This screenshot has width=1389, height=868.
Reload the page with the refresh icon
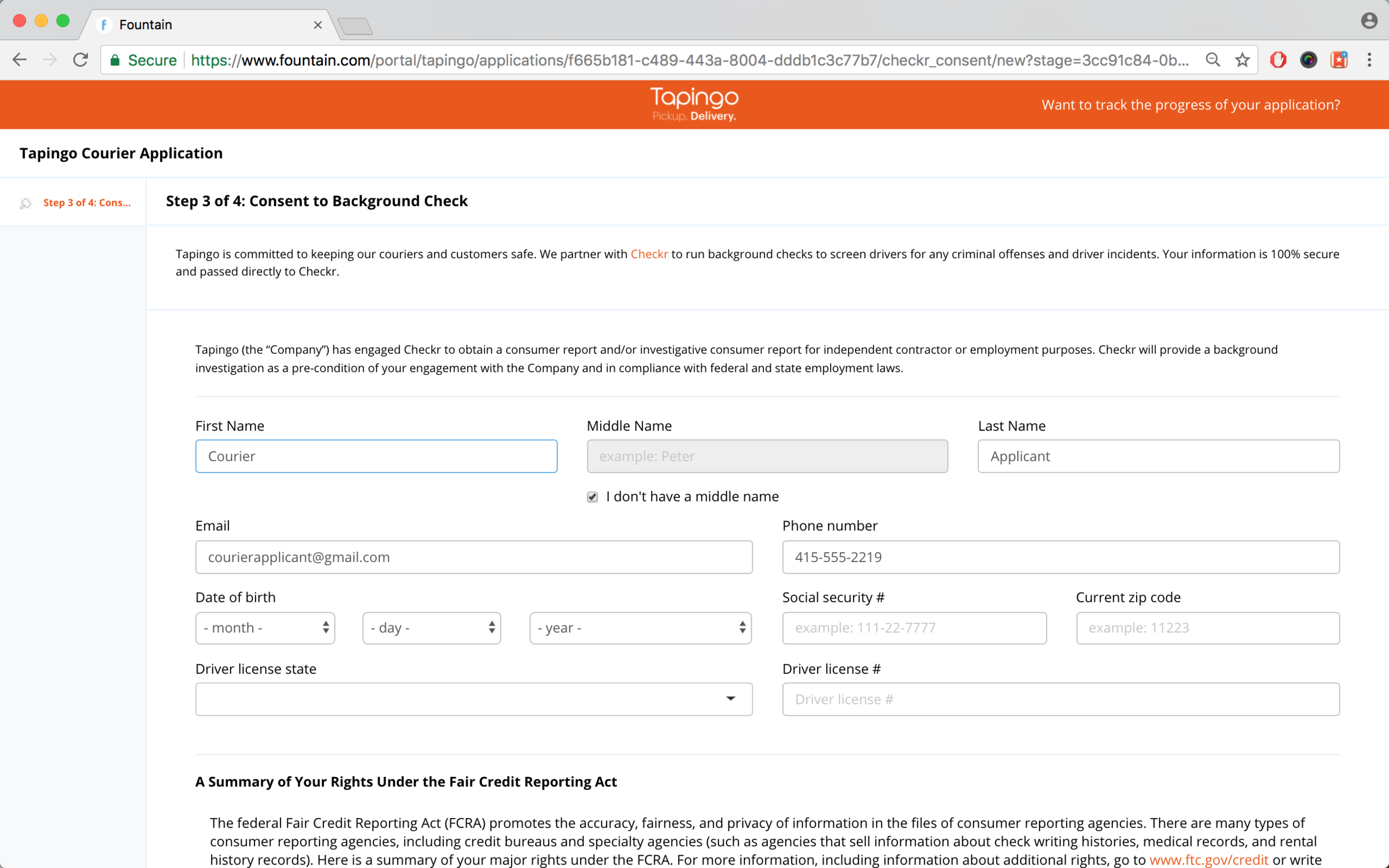(81, 60)
